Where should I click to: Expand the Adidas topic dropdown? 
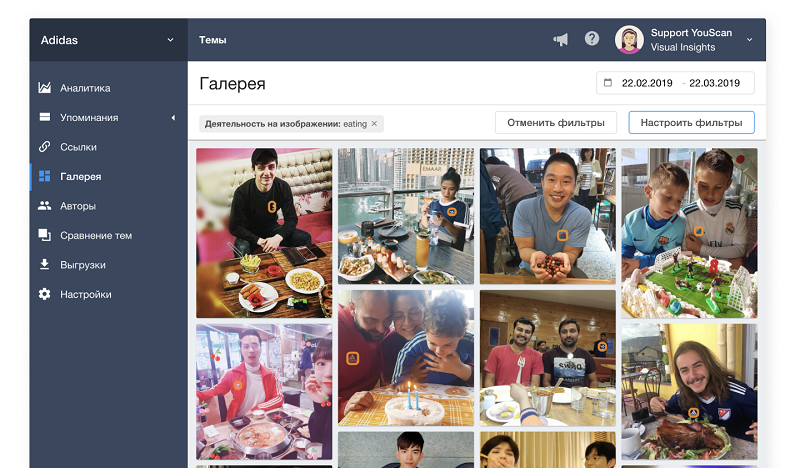click(170, 40)
